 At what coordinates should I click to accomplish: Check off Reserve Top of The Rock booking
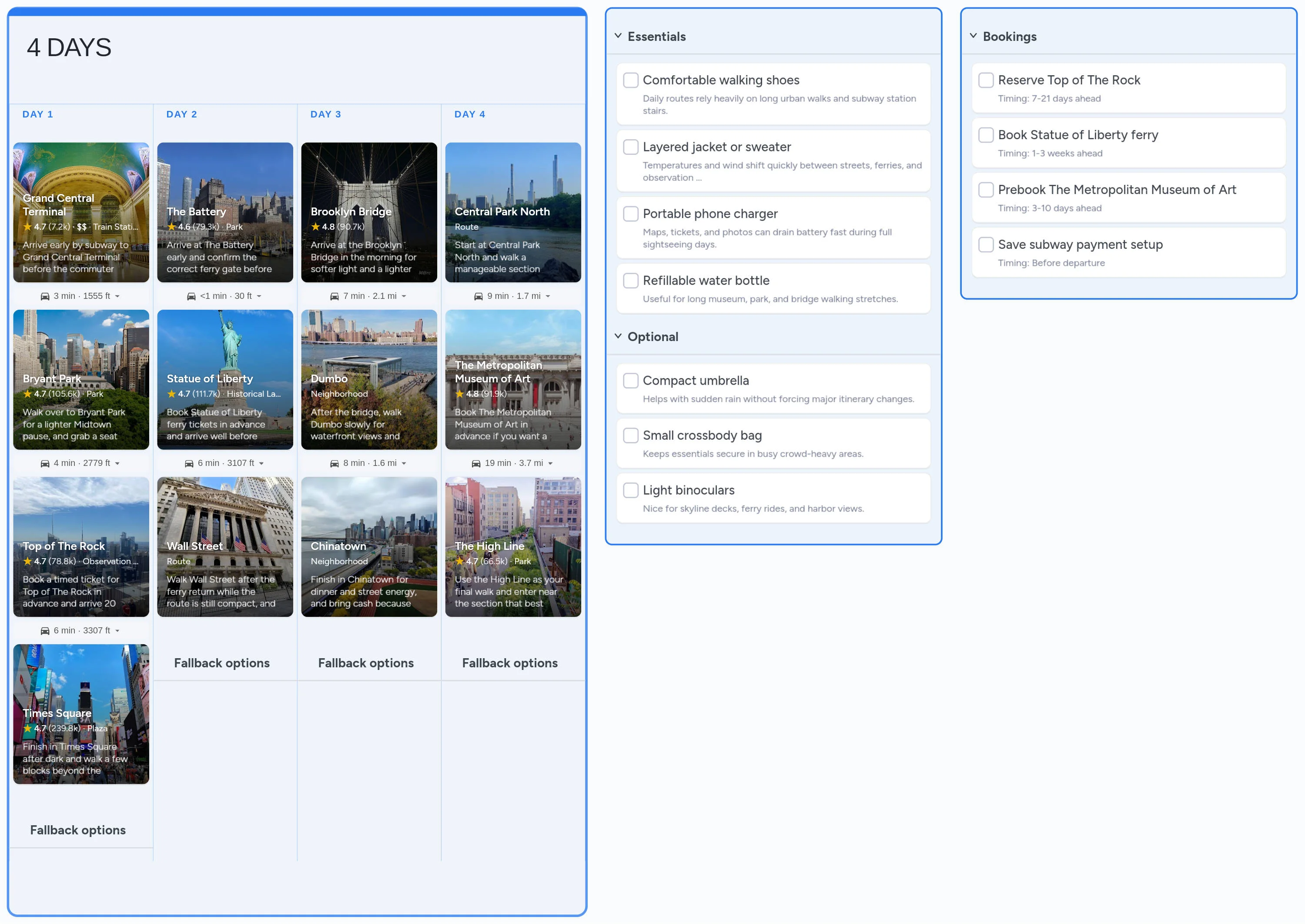(986, 80)
